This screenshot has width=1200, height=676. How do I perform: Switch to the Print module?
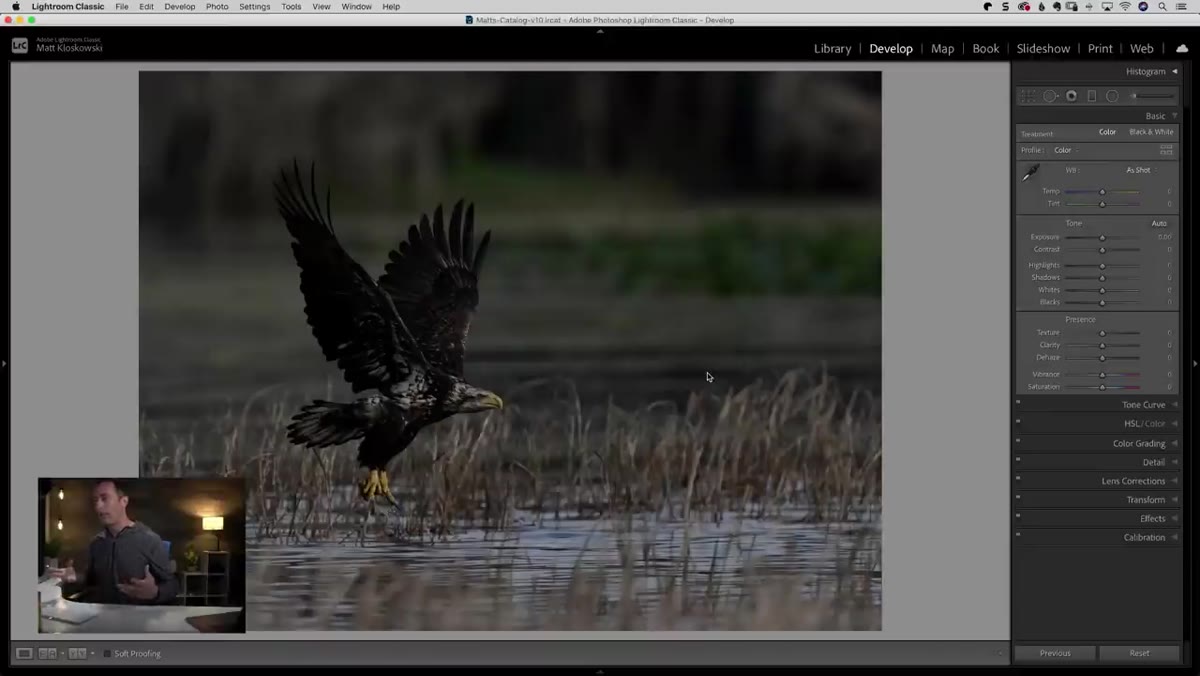1100,48
